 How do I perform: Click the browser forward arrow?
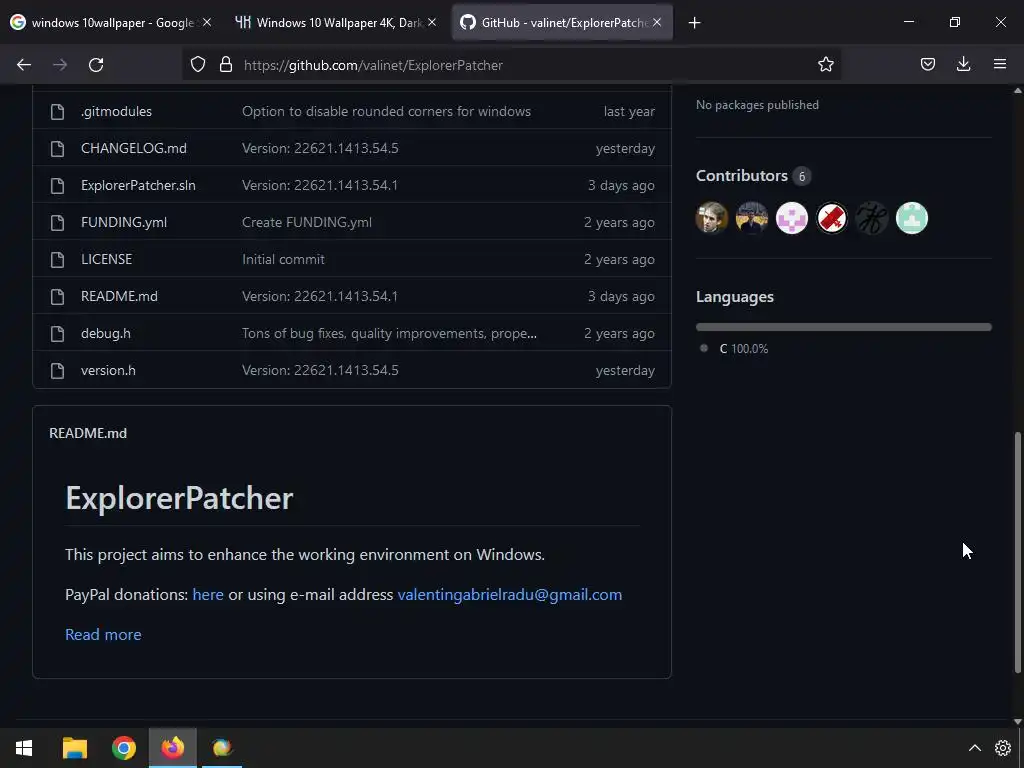(60, 65)
